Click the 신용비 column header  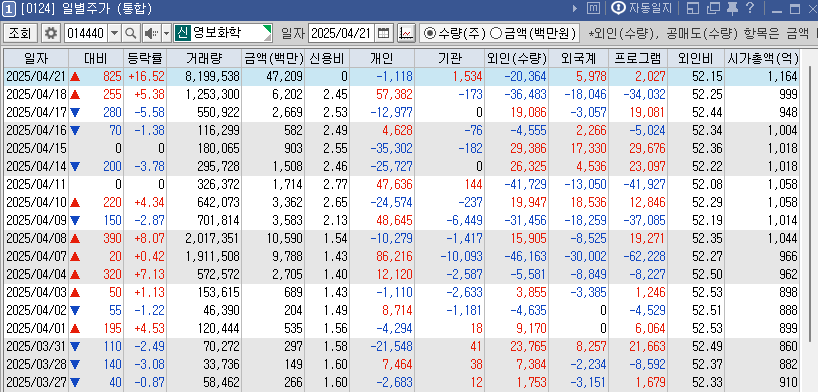(x=327, y=58)
